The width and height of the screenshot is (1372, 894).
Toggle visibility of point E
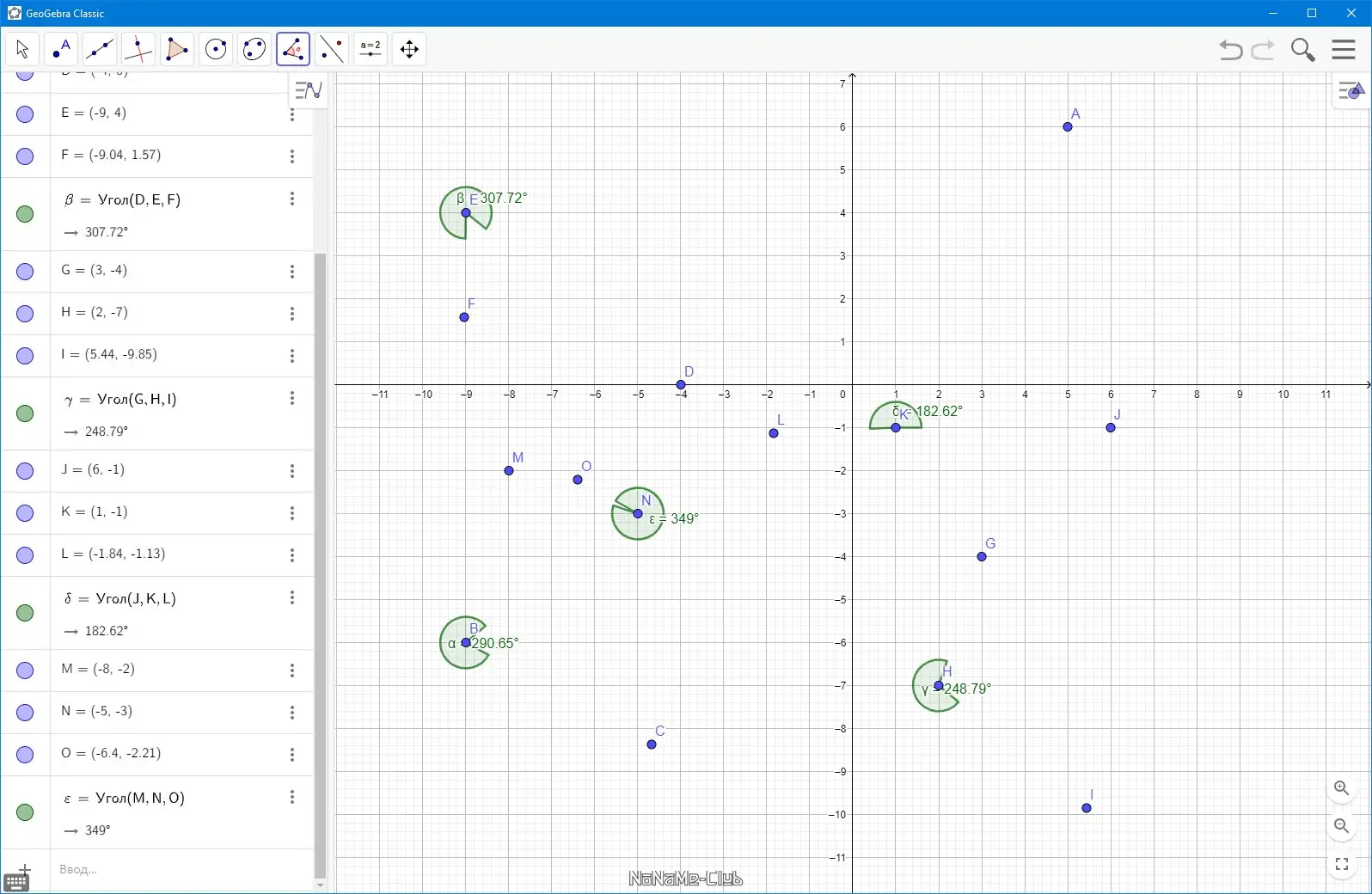pyautogui.click(x=25, y=114)
